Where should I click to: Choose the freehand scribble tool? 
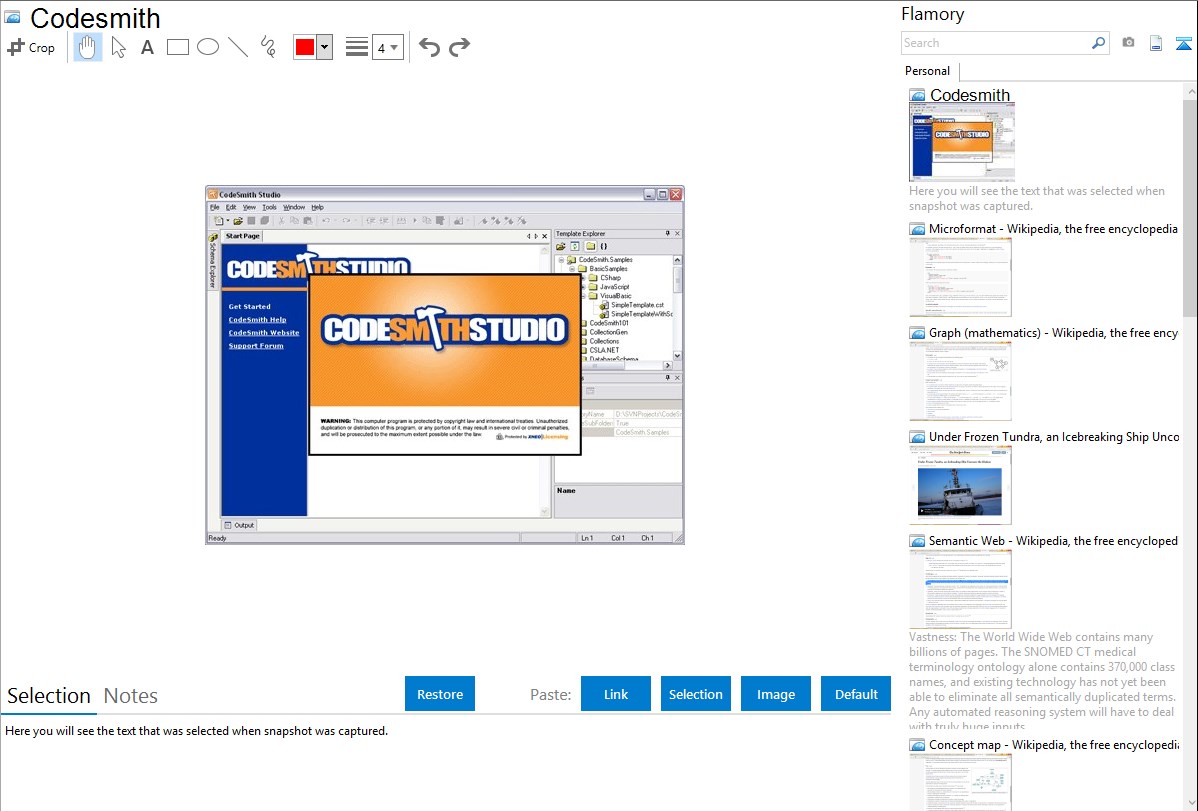tap(268, 47)
